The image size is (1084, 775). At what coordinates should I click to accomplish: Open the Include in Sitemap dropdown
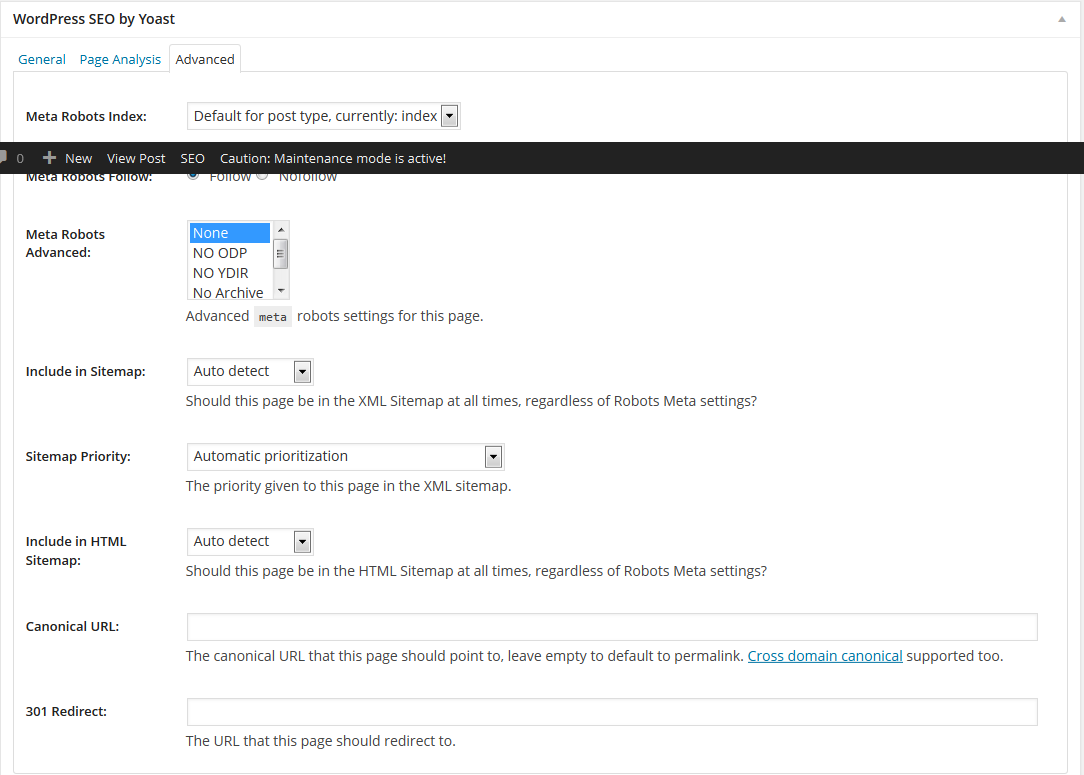pos(250,371)
